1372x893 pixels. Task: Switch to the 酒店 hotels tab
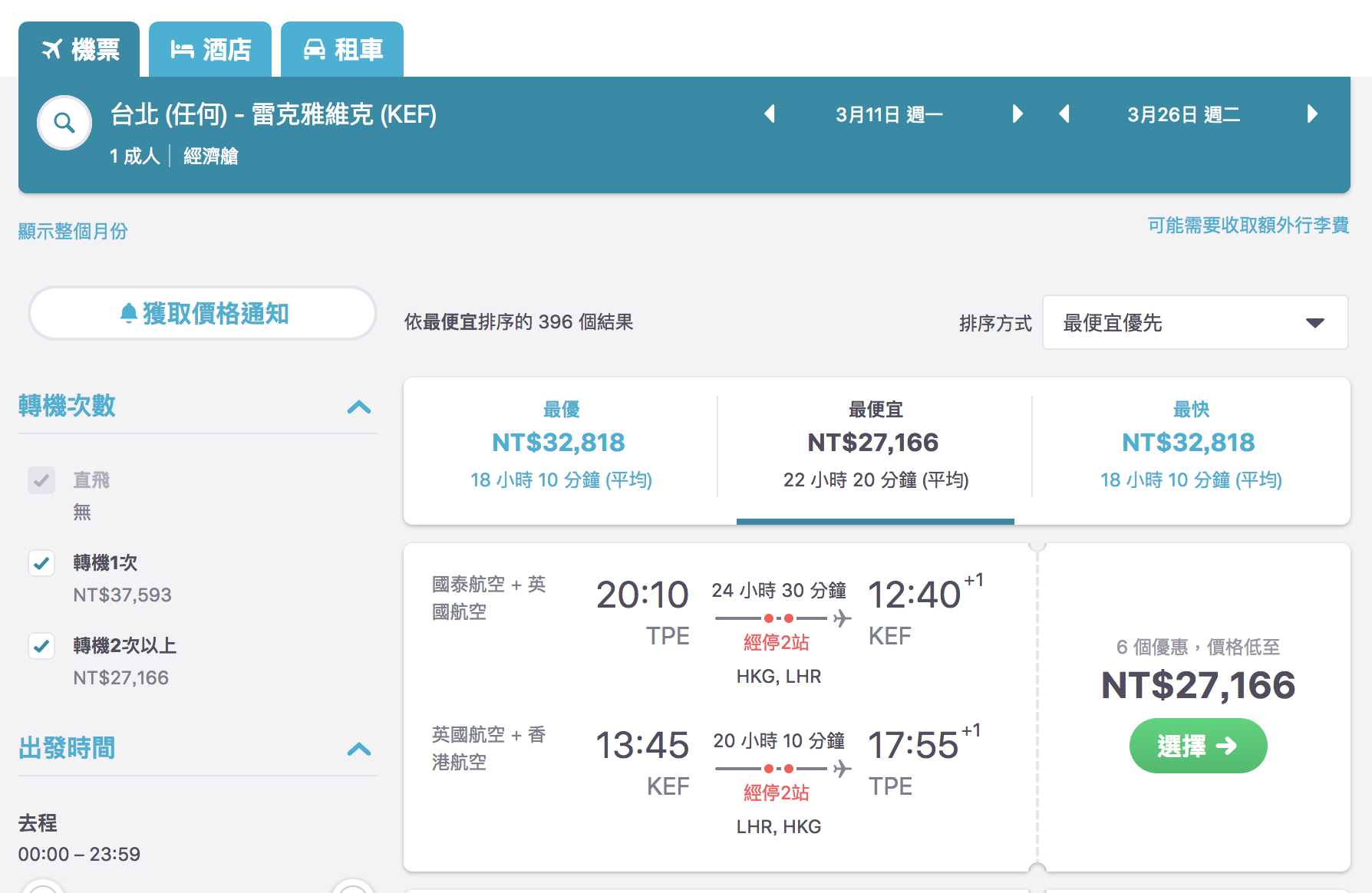coord(210,50)
